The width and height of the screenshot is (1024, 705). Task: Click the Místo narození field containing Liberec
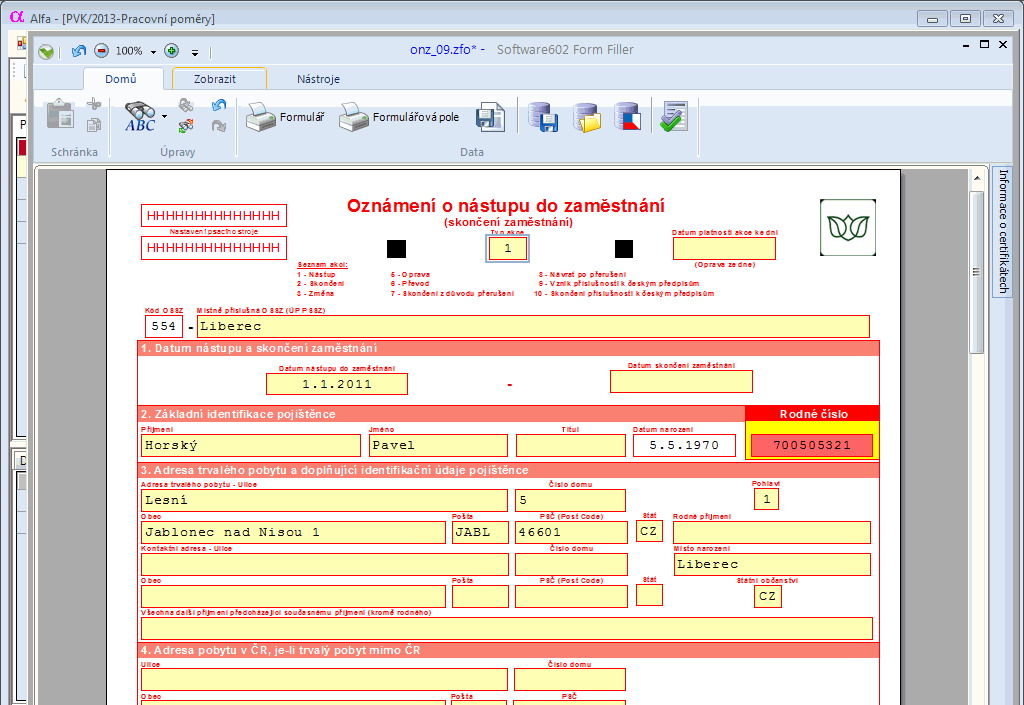[772, 565]
